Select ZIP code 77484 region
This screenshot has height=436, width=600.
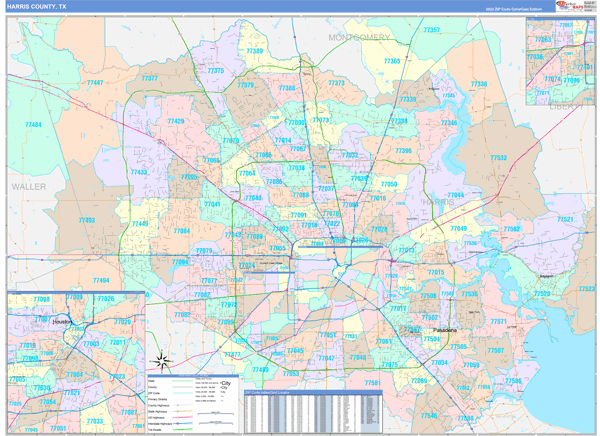click(35, 125)
